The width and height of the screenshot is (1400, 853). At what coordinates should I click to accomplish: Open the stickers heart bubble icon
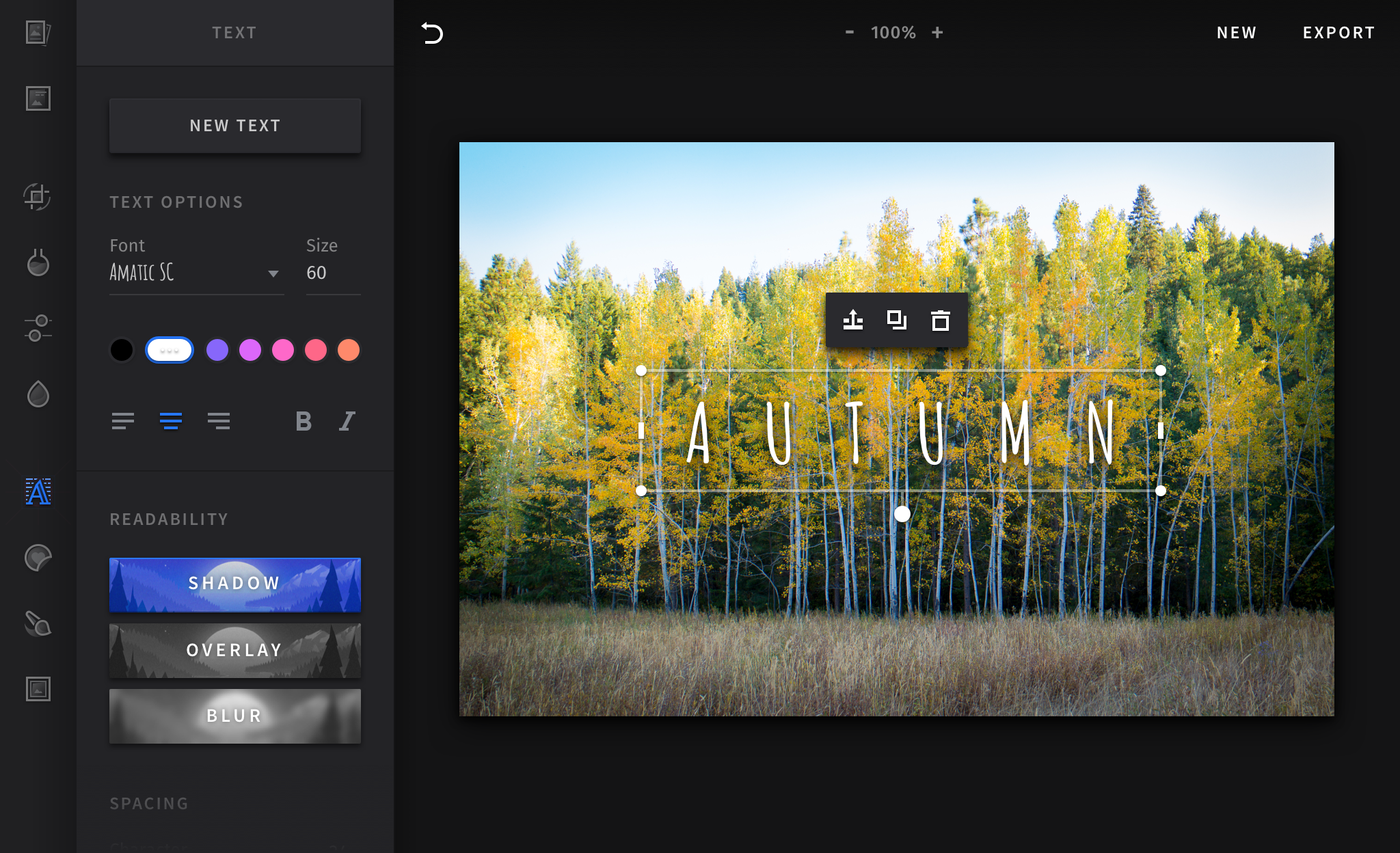(x=38, y=558)
